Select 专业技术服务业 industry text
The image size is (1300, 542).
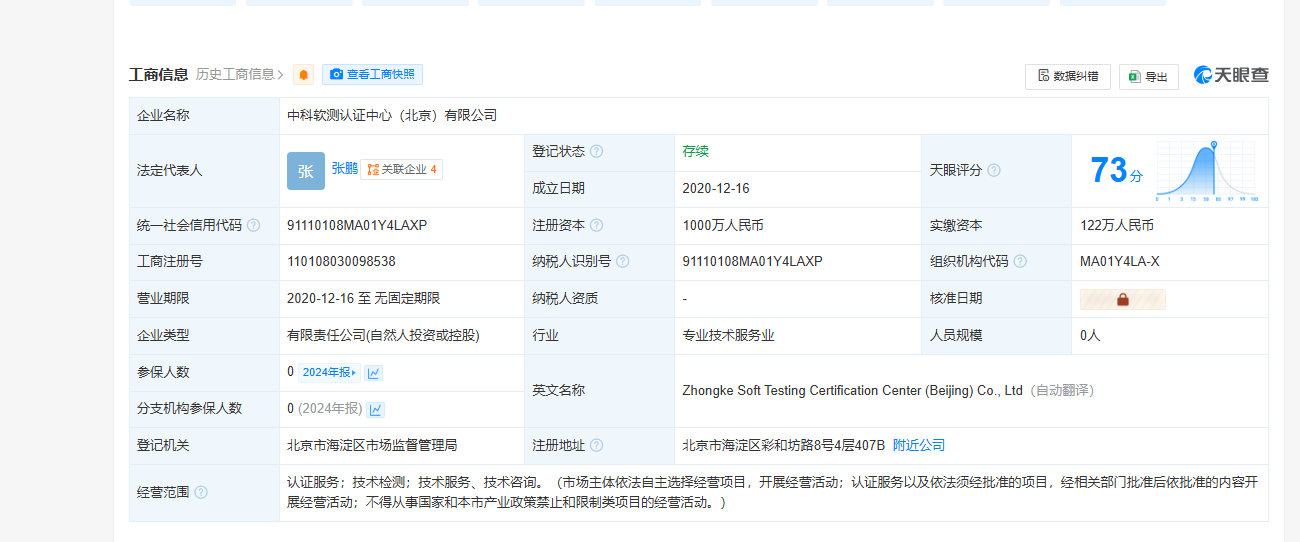click(728, 336)
